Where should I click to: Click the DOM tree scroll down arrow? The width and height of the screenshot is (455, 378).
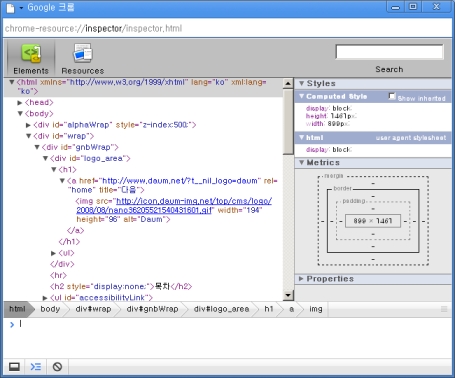288,295
